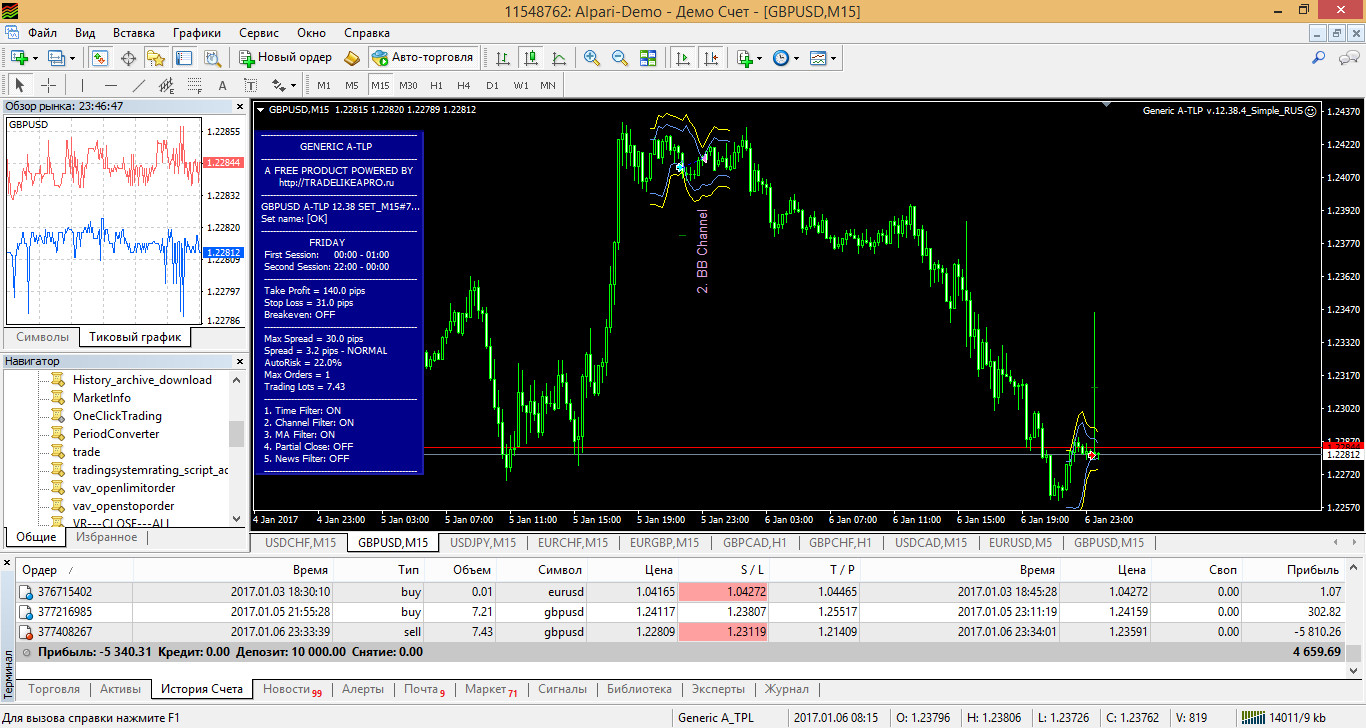Sort history by Ордер column header
The height and width of the screenshot is (728, 1366).
[75, 570]
